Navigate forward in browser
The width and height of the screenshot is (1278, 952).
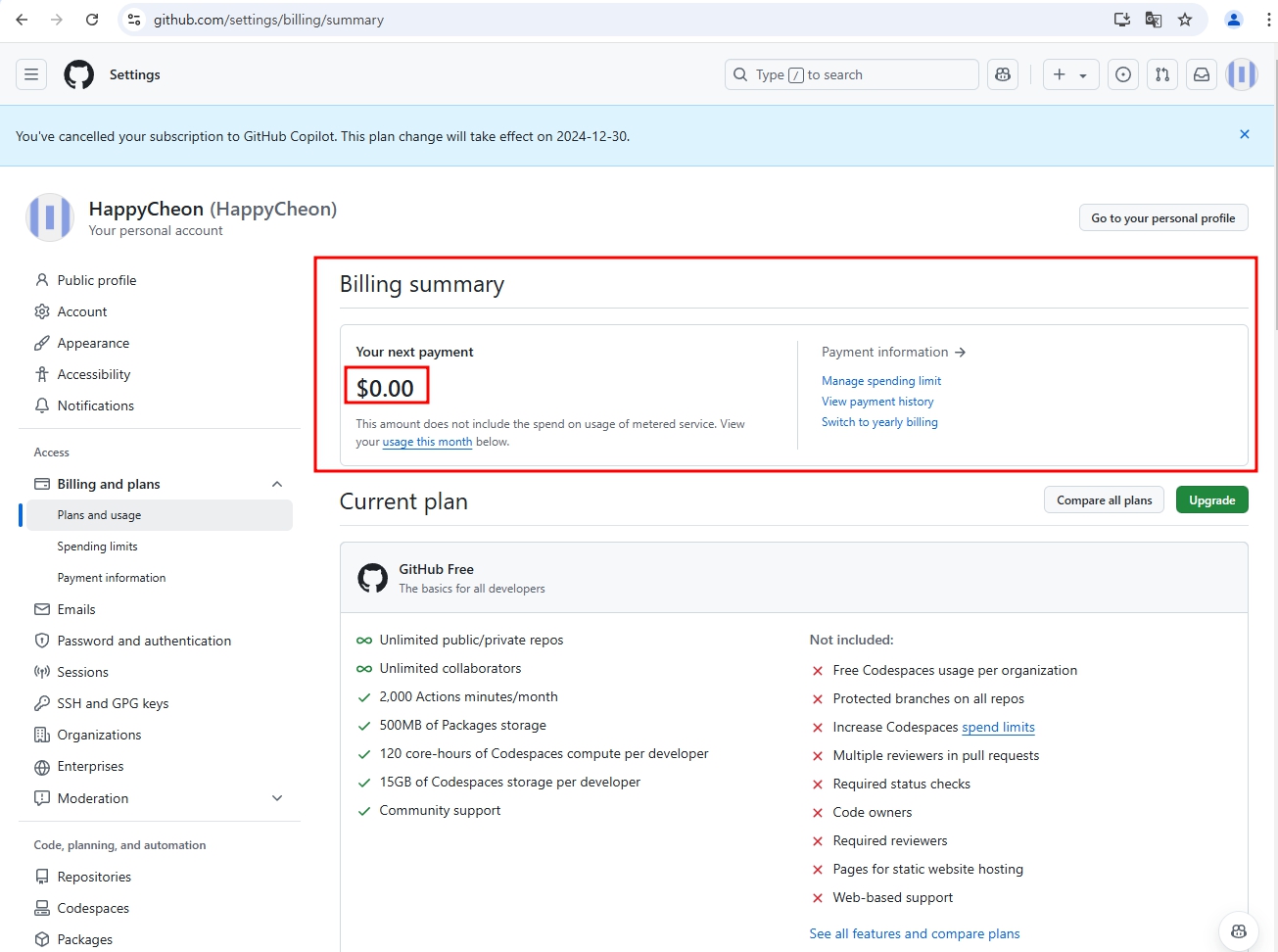57,20
